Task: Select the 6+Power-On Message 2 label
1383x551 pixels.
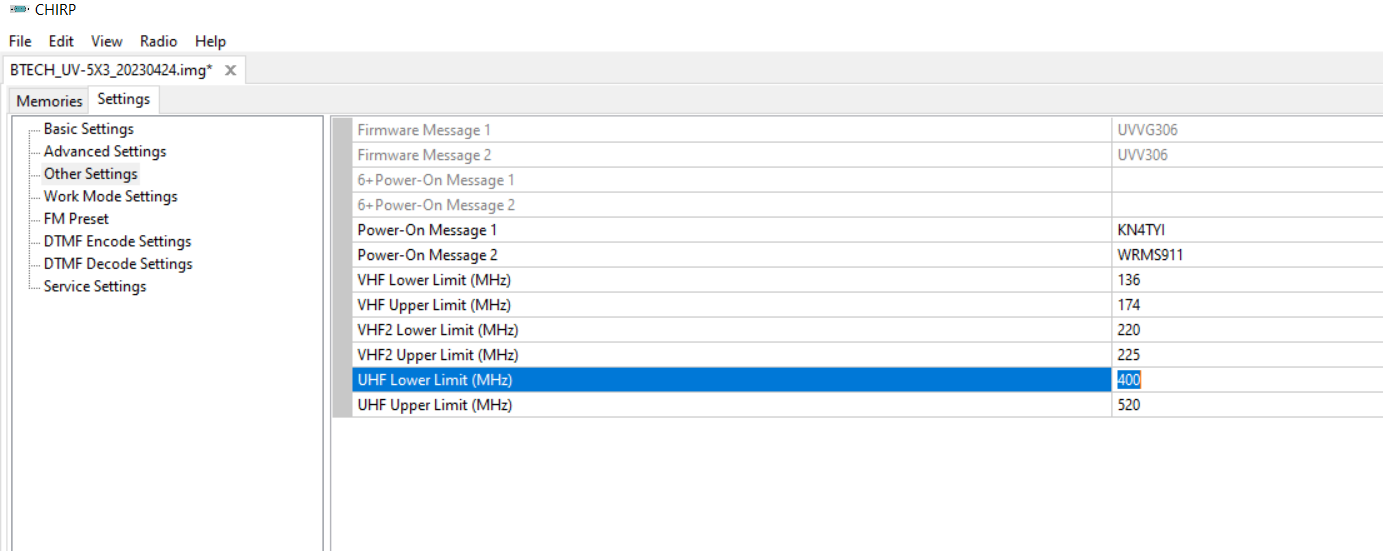Action: (x=436, y=205)
